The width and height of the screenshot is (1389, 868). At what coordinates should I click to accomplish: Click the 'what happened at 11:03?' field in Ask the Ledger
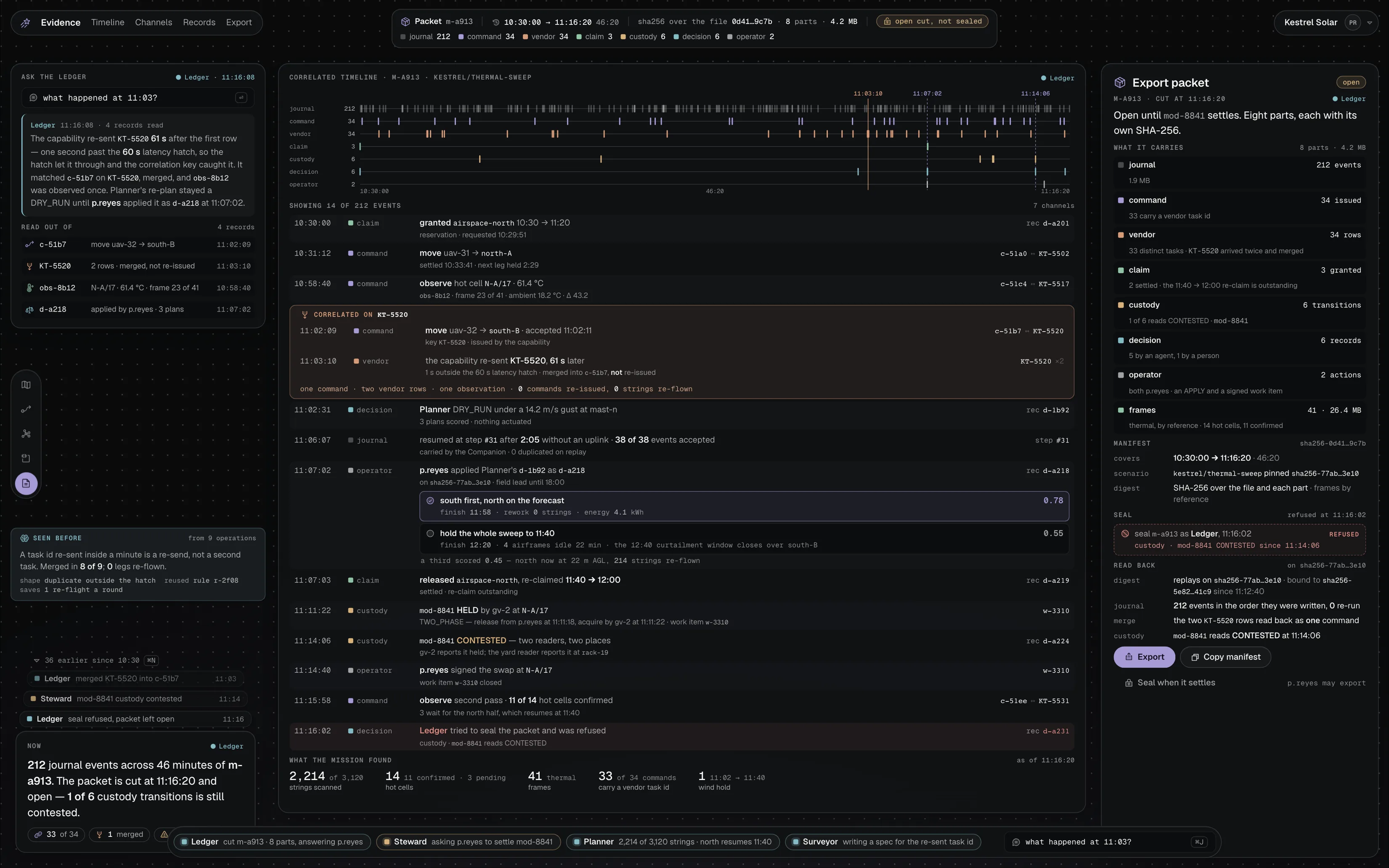point(138,98)
